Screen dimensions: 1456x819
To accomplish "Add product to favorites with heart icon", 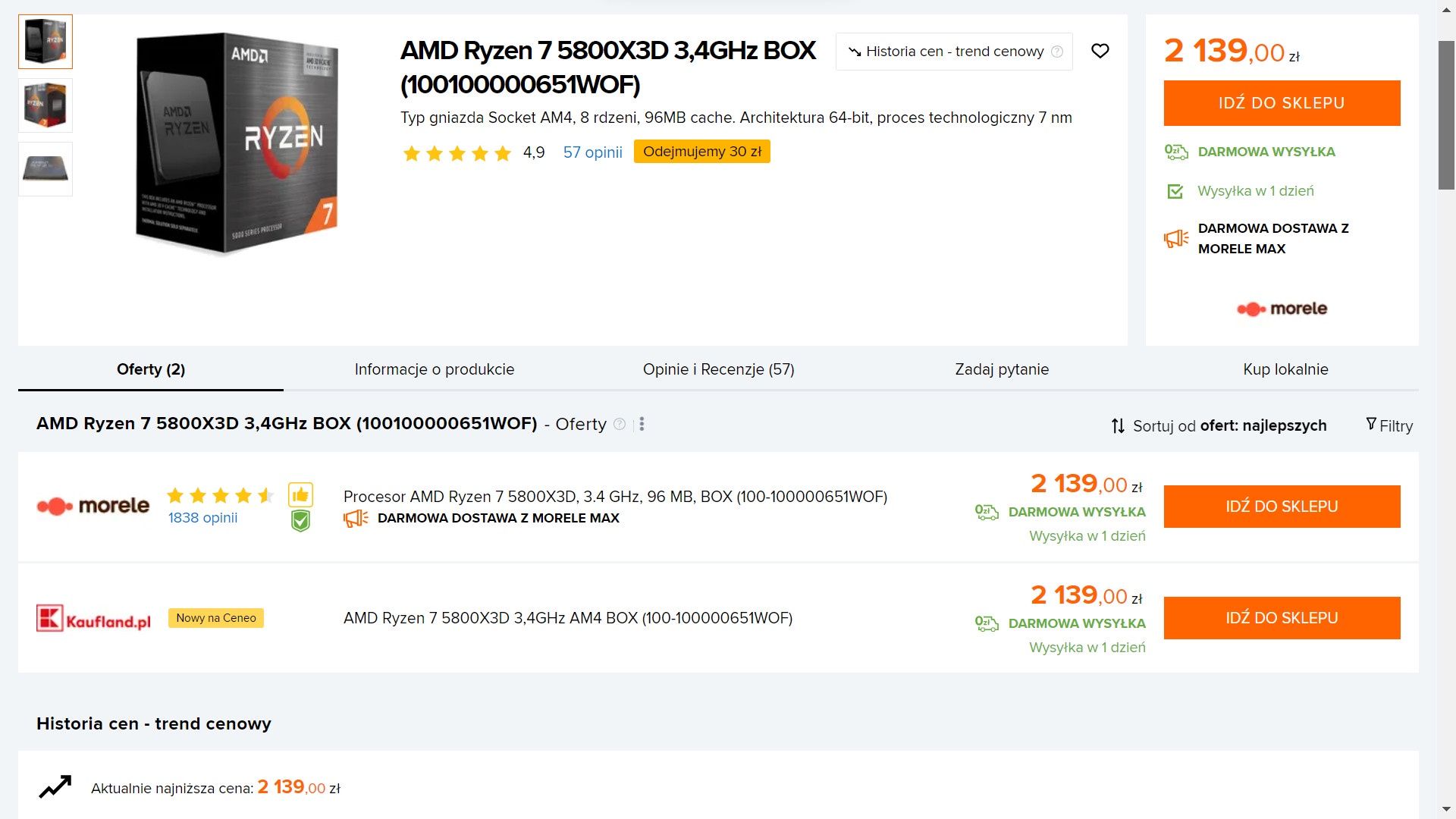I will pos(1100,51).
